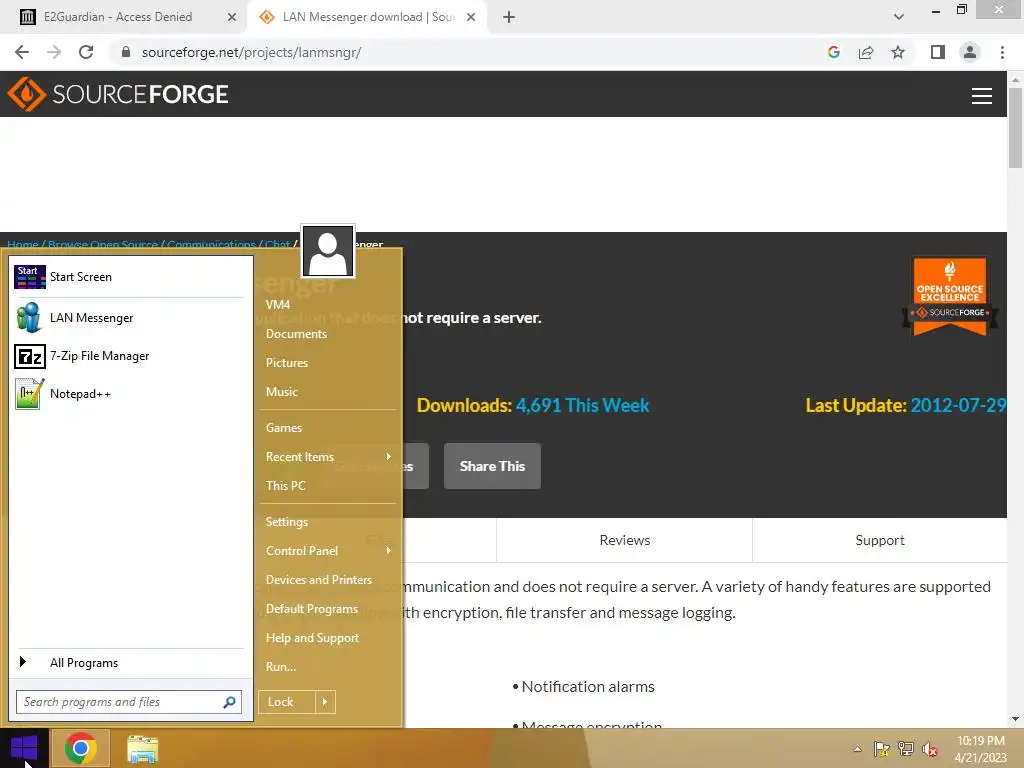
Task: Switch to E2Guardian Access Denied tab
Action: [x=118, y=17]
